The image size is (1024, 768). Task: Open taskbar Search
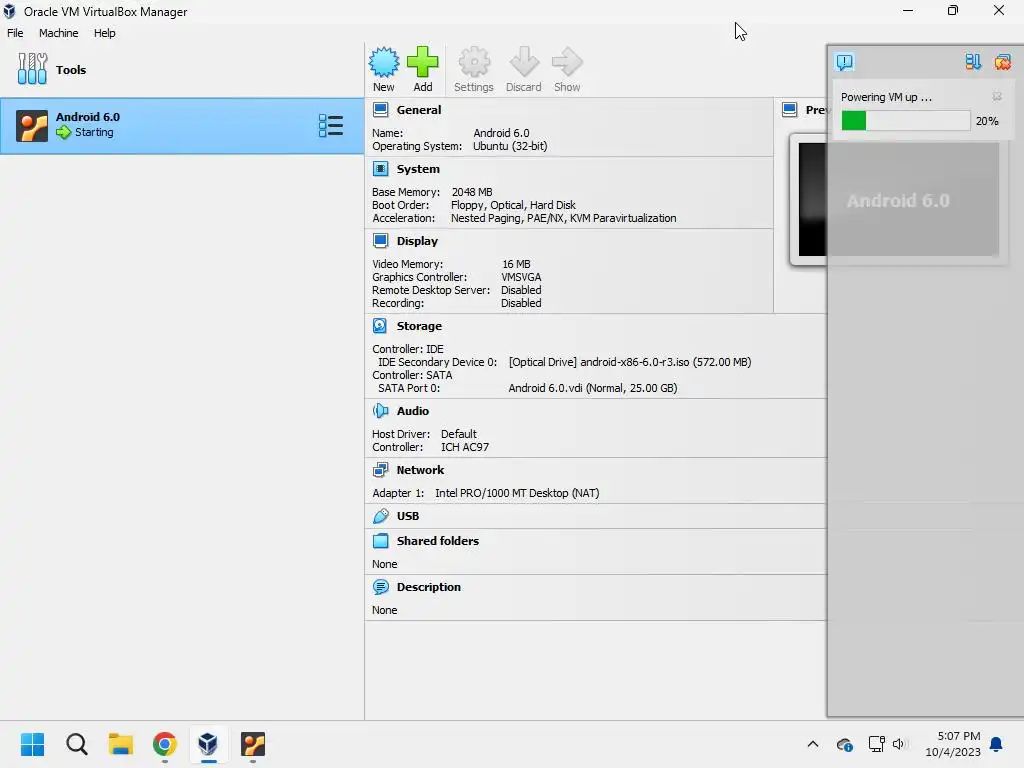76,744
